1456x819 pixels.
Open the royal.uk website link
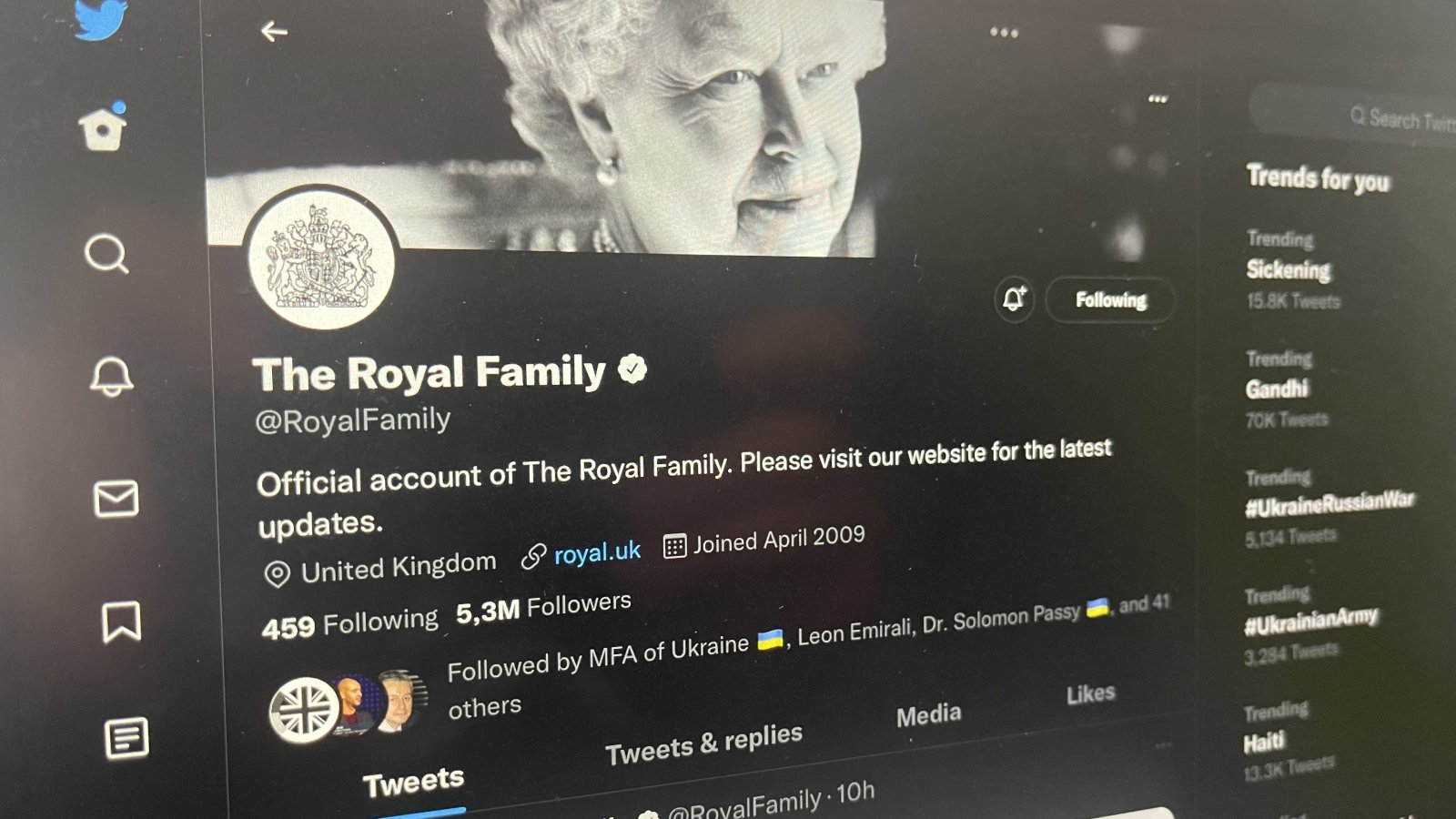[x=596, y=552]
